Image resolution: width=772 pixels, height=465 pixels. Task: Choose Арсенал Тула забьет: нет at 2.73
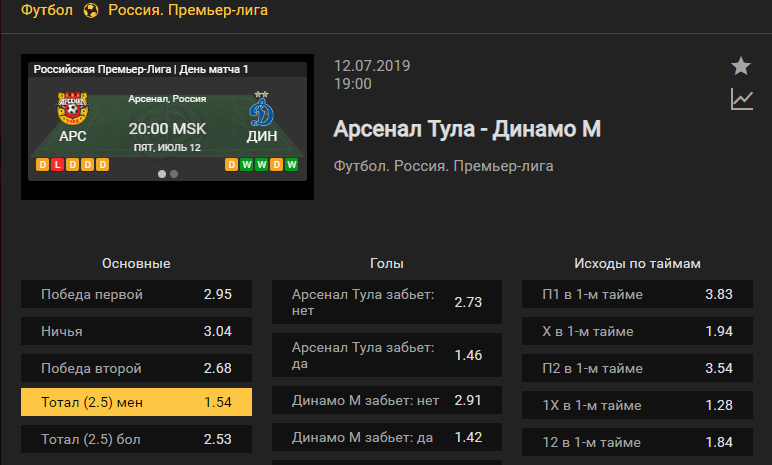pyautogui.click(x=387, y=302)
